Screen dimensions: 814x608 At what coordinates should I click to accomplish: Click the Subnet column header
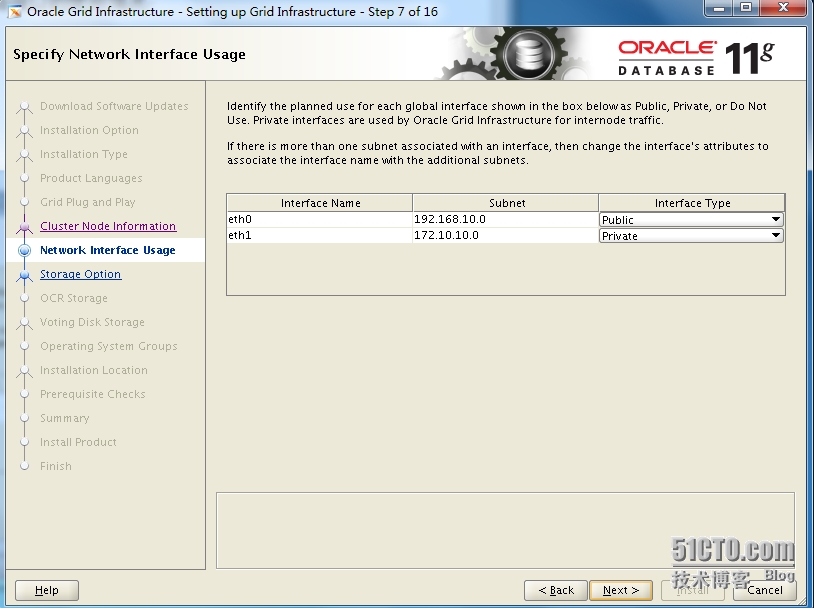(x=506, y=203)
